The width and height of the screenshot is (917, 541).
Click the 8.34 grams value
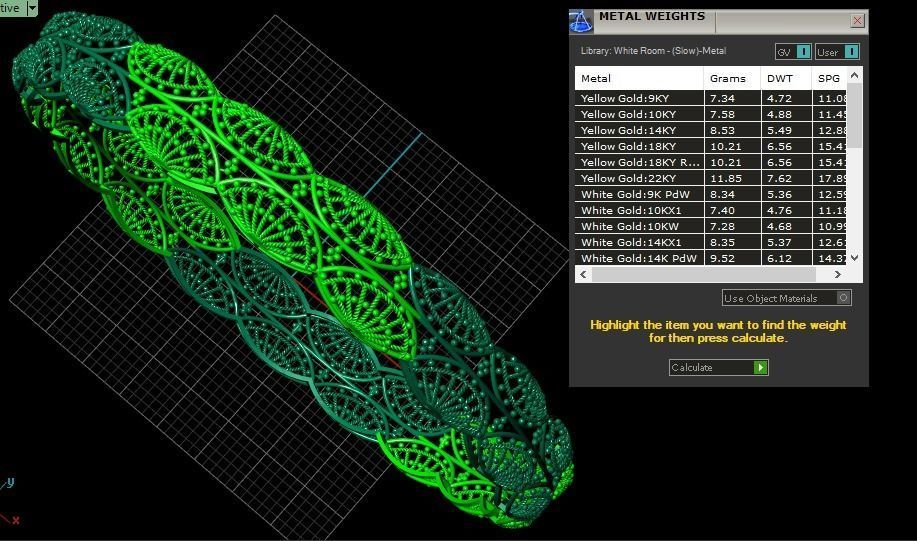722,194
